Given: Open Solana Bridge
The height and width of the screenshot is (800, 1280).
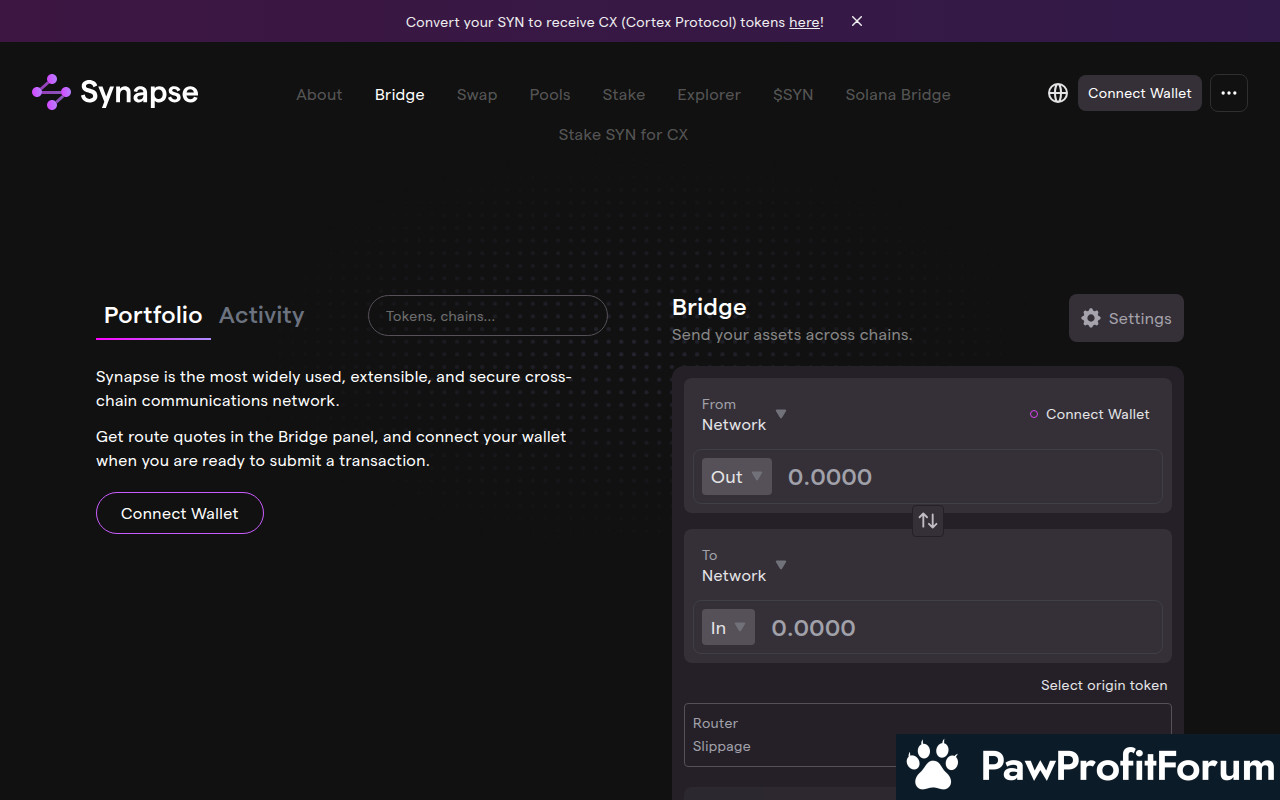Looking at the screenshot, I should point(898,95).
